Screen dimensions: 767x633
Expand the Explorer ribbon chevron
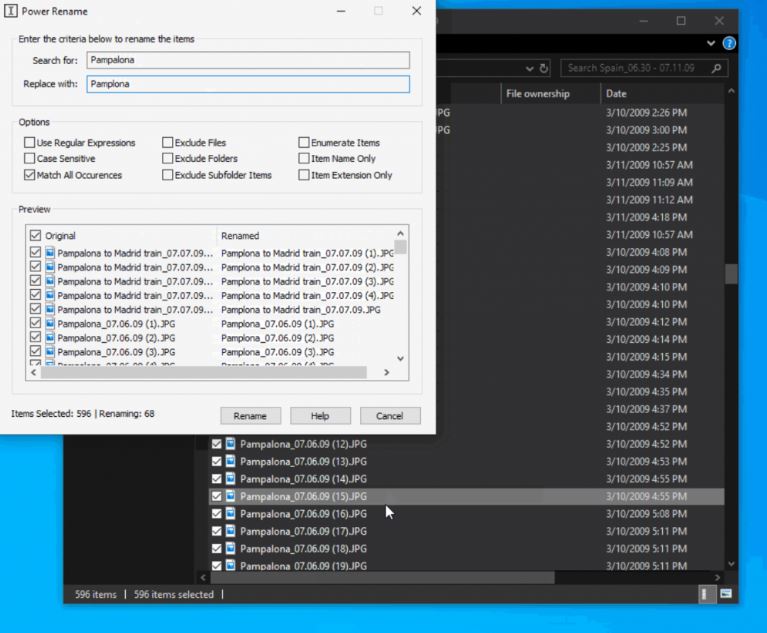[x=711, y=43]
